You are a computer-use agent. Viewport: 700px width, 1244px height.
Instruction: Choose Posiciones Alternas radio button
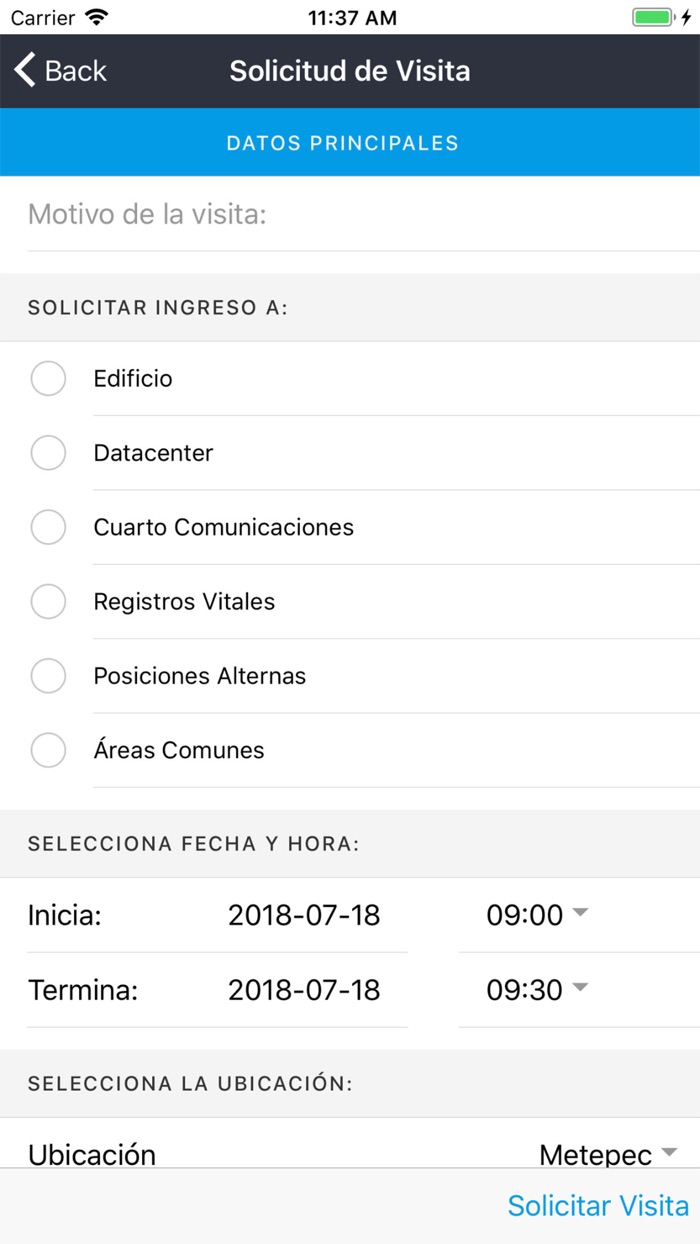pyautogui.click(x=48, y=676)
